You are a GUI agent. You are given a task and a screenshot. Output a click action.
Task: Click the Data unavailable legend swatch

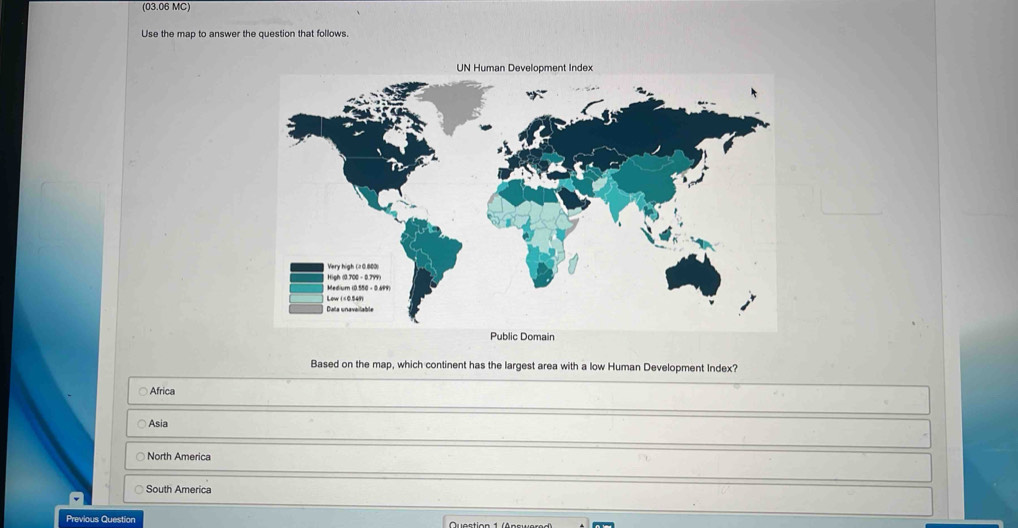[x=306, y=309]
